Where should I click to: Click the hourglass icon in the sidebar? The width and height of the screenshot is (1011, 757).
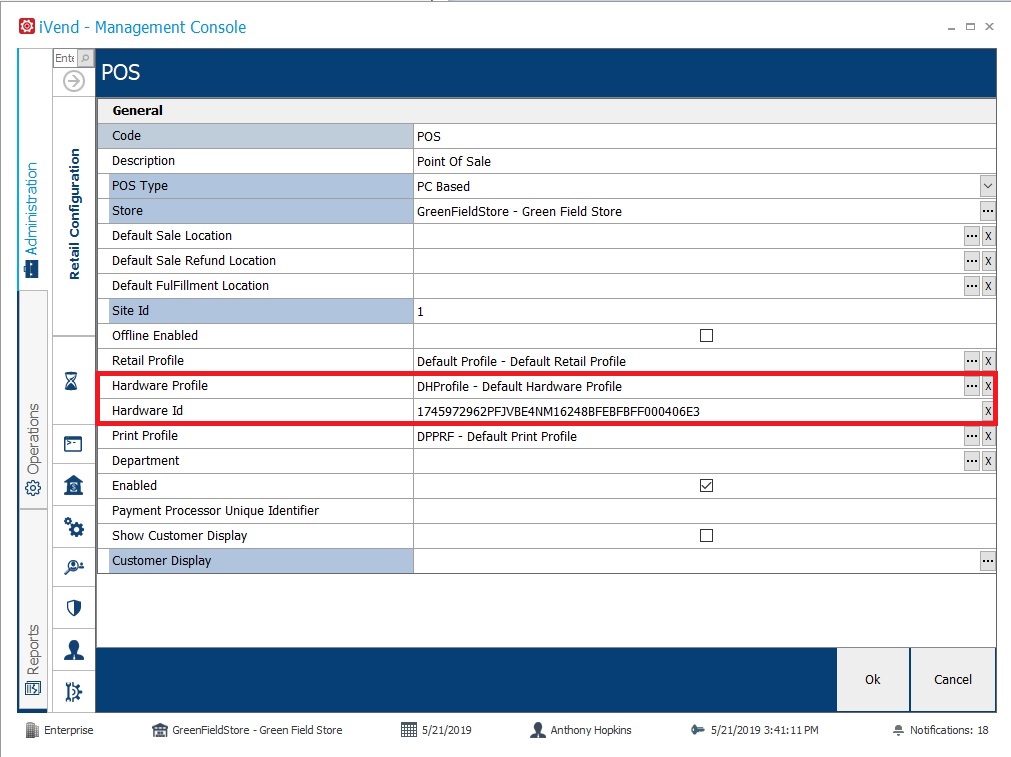pyautogui.click(x=72, y=381)
